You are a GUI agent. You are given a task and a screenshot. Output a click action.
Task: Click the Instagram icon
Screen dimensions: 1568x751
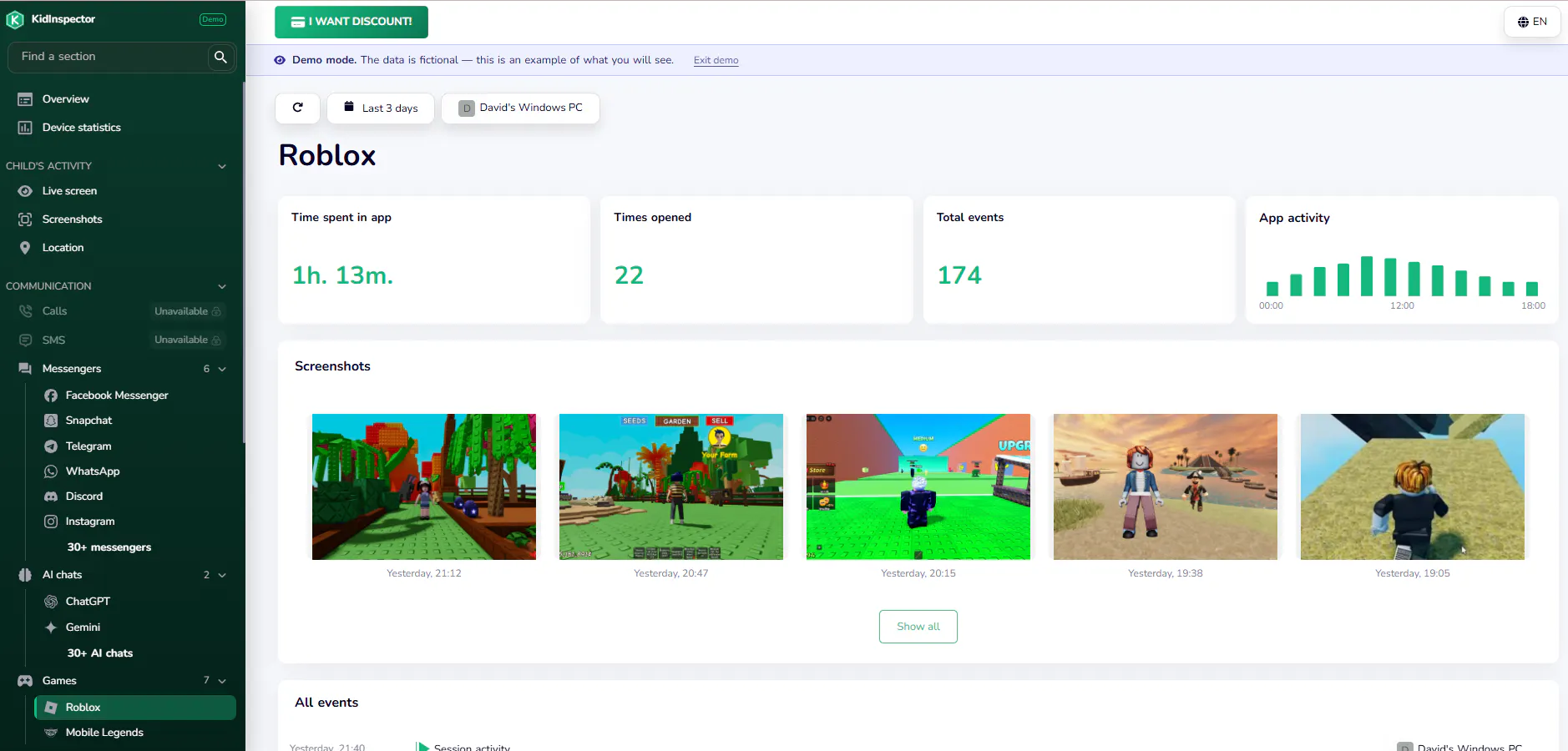(51, 522)
